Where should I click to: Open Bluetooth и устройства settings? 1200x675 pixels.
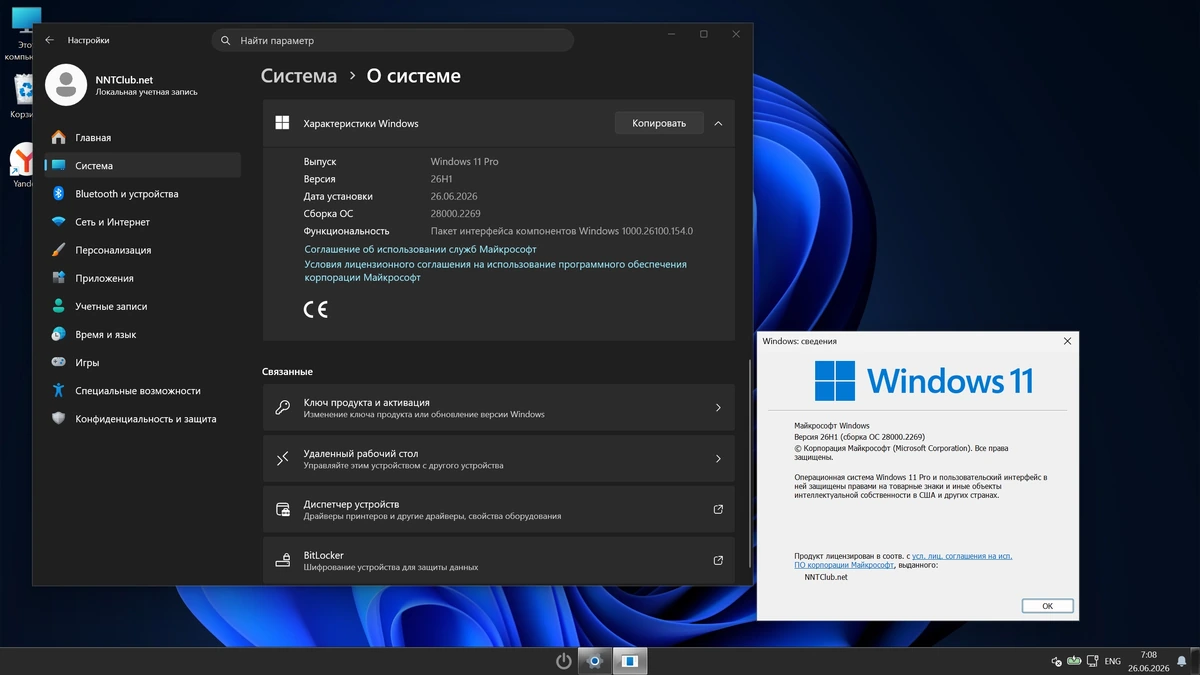pyautogui.click(x=140, y=193)
